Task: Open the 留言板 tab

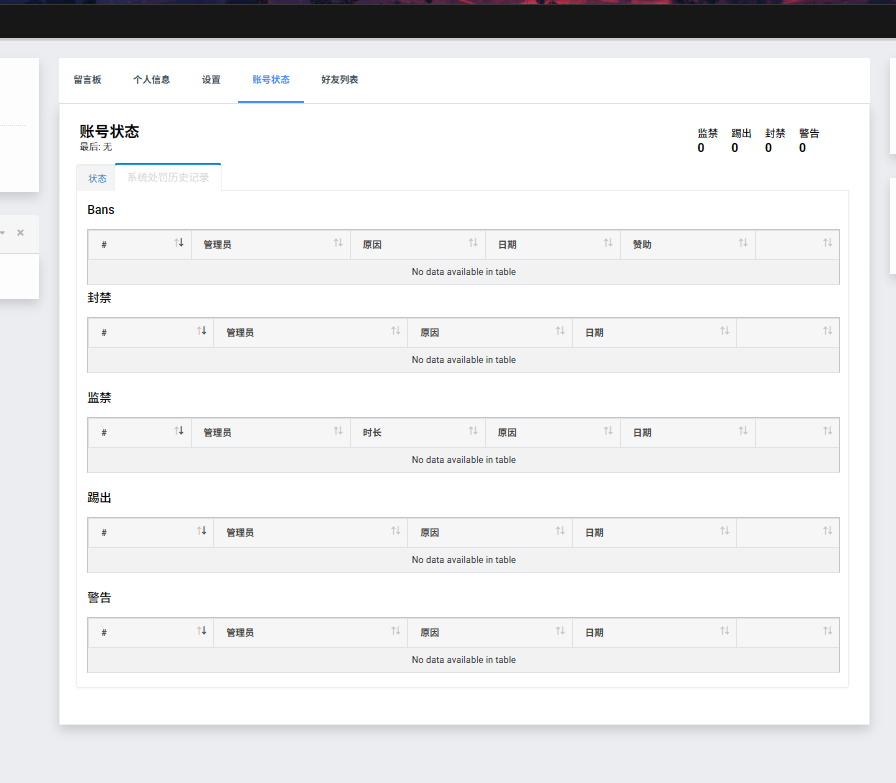Action: (87, 80)
